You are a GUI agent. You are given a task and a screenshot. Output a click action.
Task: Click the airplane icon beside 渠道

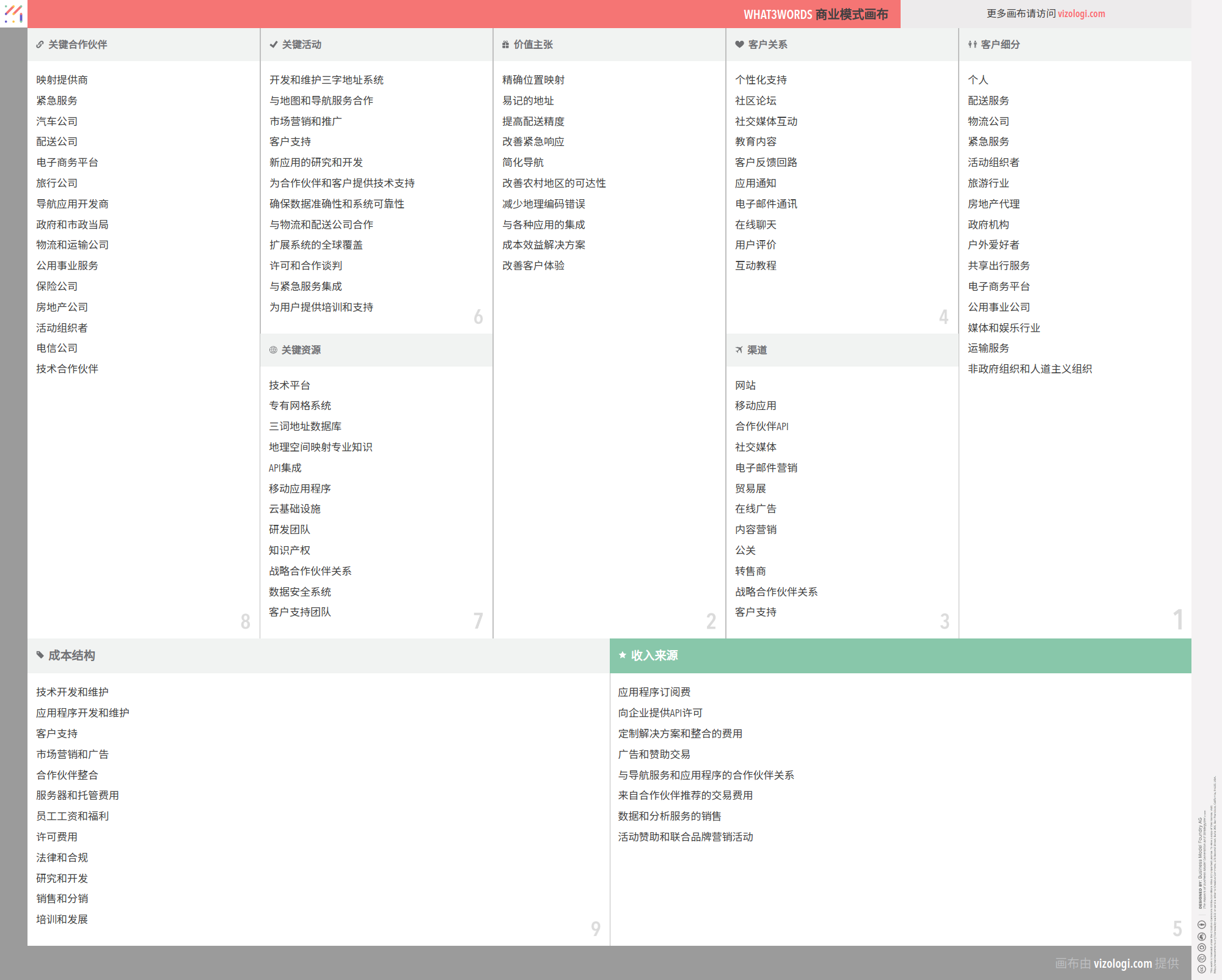tap(739, 350)
